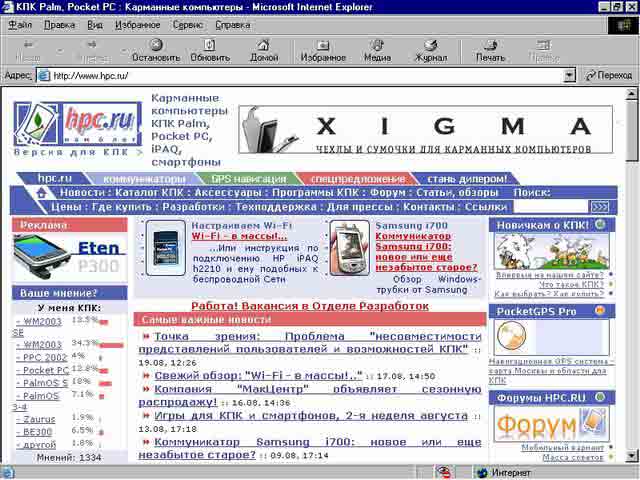Open the Избранное toolbar button

coord(323,51)
